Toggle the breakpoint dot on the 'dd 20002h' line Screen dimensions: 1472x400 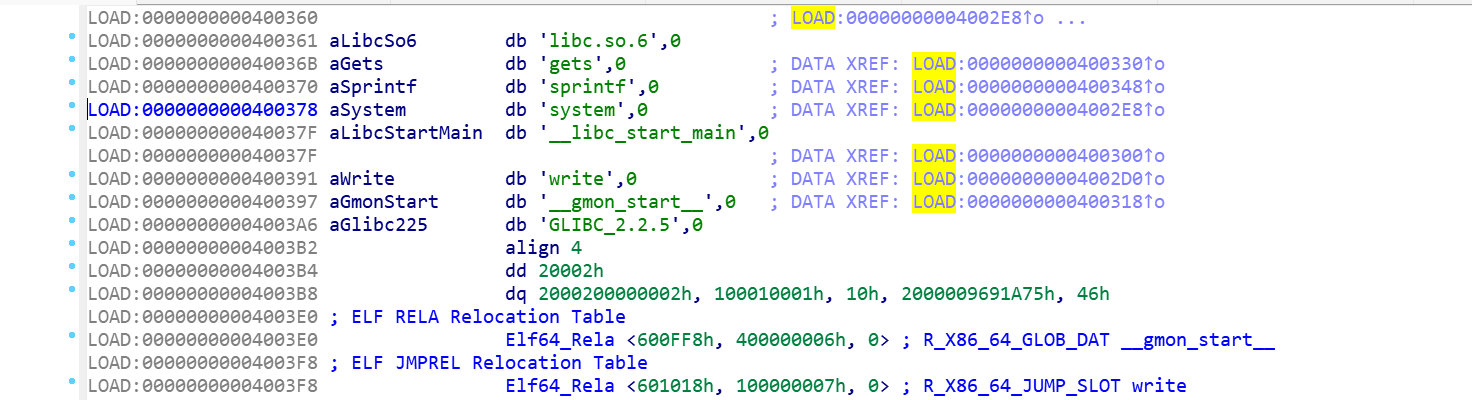[x=71, y=270]
